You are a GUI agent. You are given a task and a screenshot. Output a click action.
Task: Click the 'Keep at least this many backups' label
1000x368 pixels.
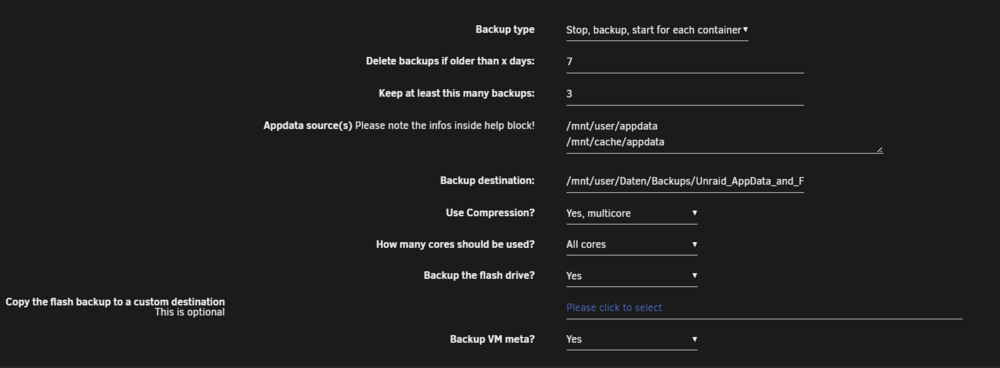457,93
